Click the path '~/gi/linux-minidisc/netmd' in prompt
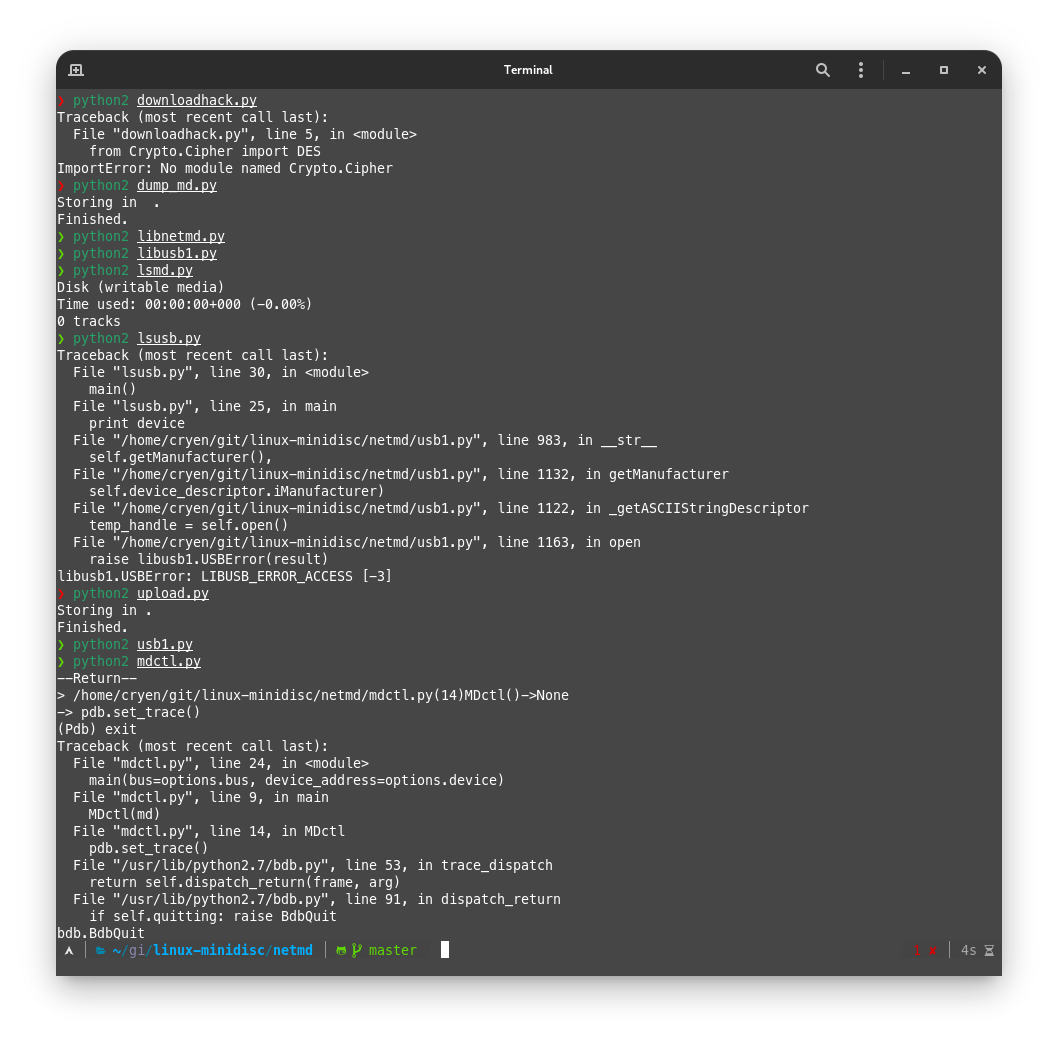The width and height of the screenshot is (1058, 1038). click(x=213, y=950)
